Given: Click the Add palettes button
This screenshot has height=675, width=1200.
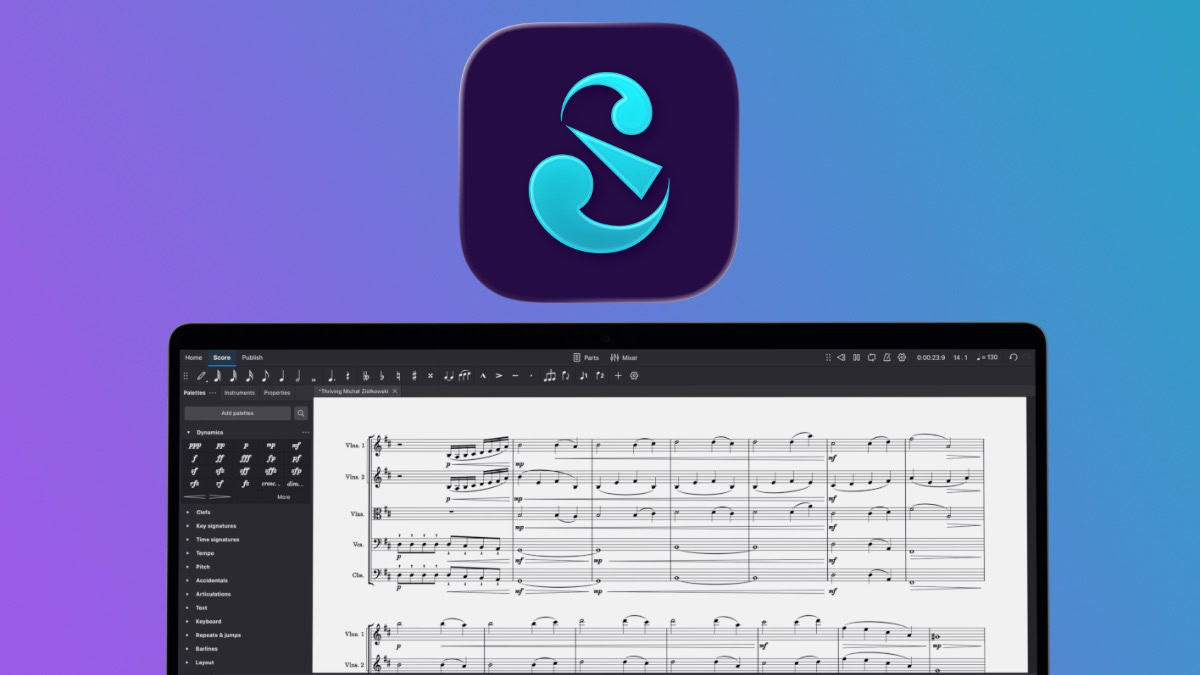Looking at the screenshot, I should pyautogui.click(x=238, y=413).
